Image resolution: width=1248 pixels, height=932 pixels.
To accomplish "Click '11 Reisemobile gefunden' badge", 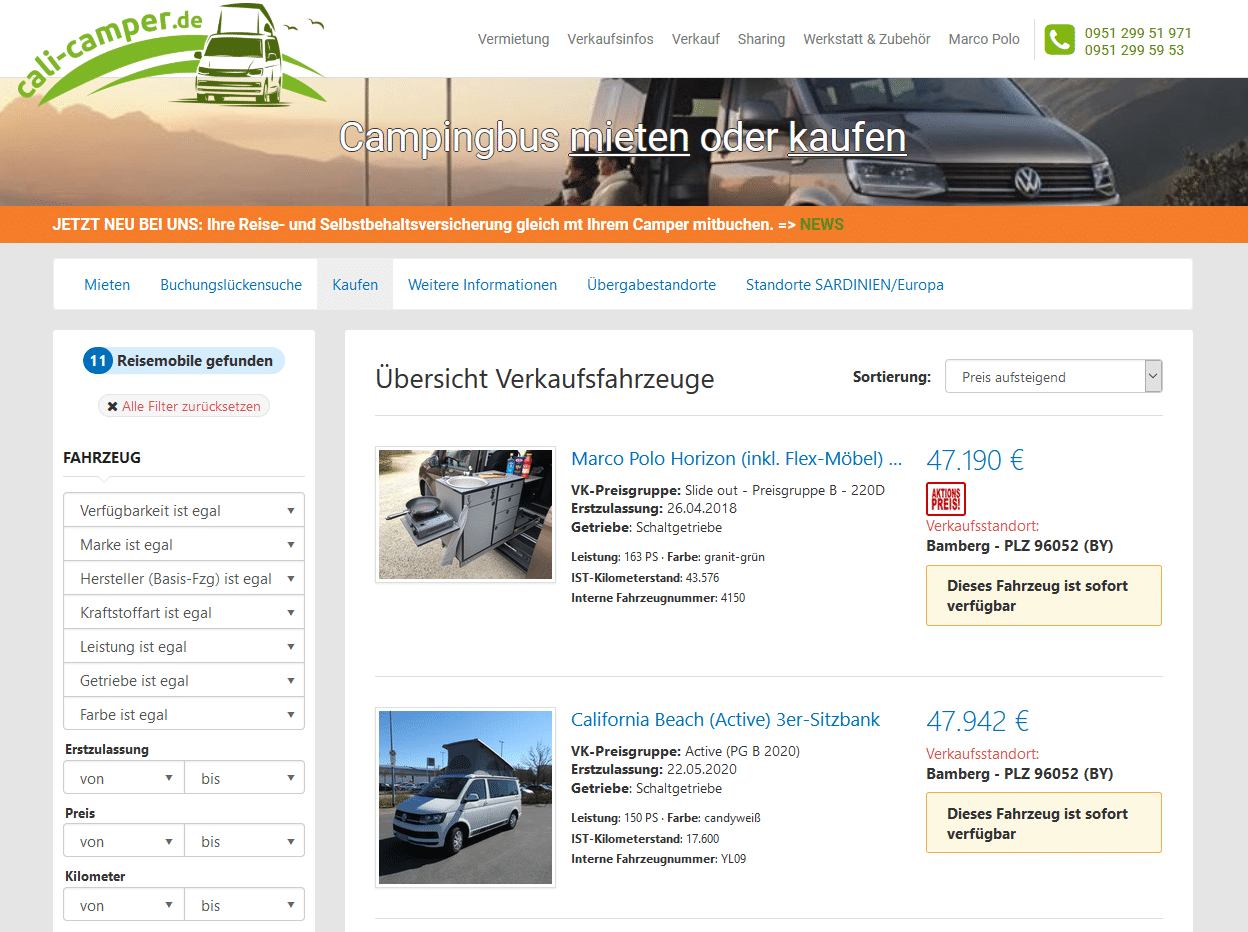I will [184, 361].
